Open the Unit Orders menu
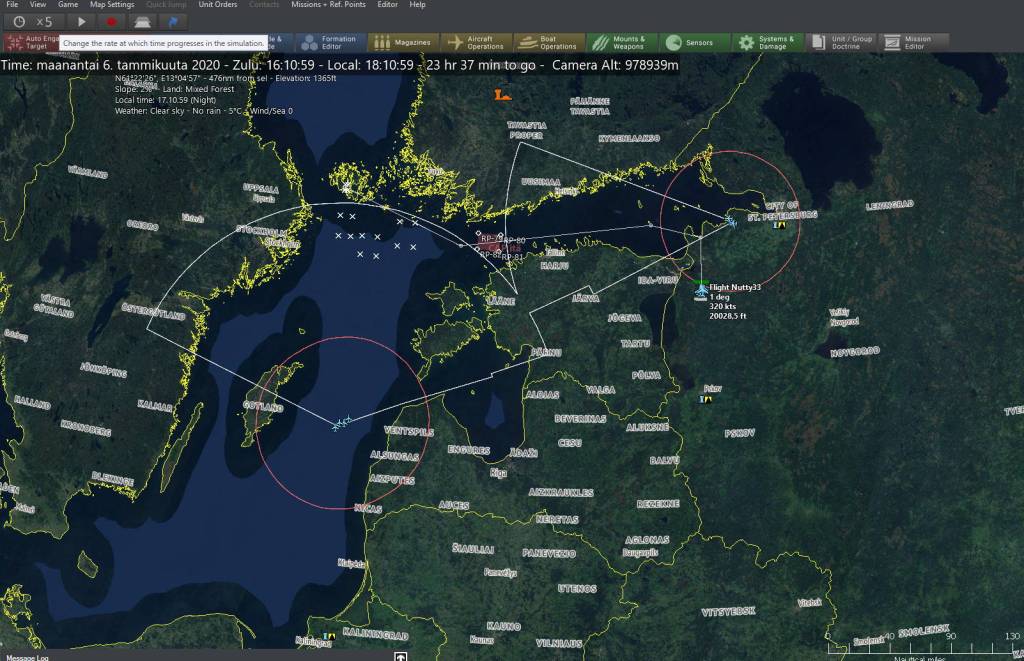 (217, 5)
